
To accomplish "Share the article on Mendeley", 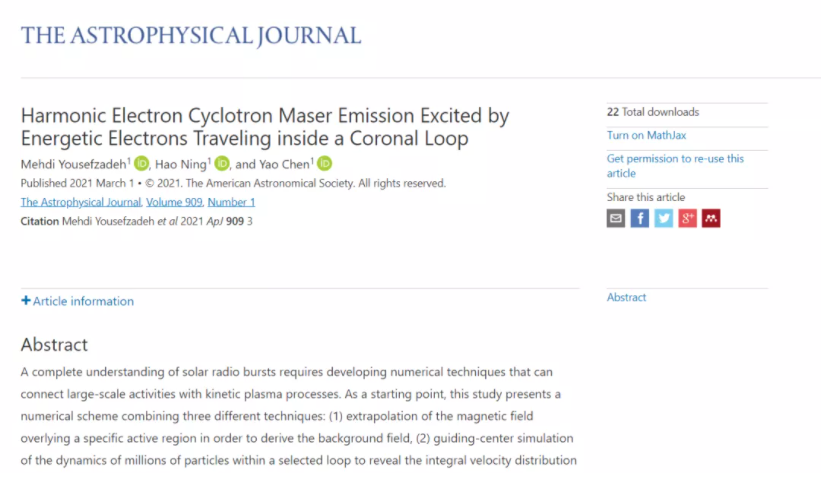I will coord(711,218).
